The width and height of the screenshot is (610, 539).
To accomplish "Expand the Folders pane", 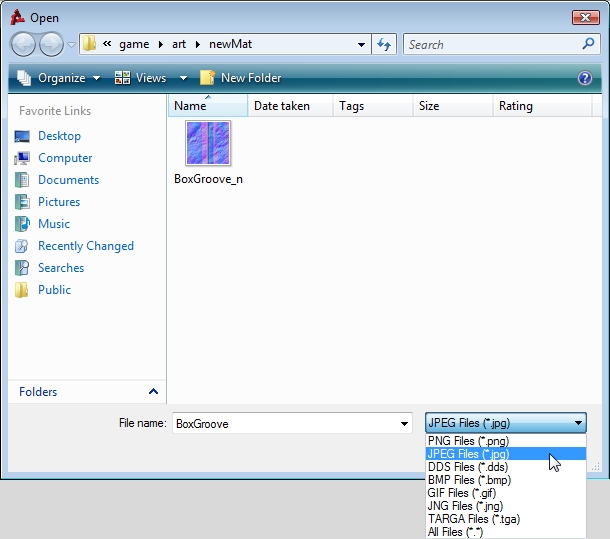I will (x=153, y=392).
